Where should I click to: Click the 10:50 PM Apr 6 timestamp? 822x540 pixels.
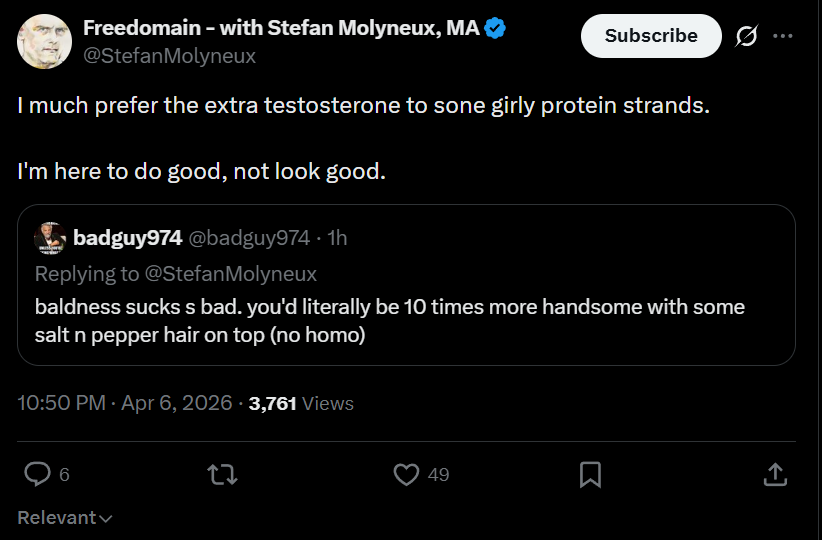[x=125, y=403]
